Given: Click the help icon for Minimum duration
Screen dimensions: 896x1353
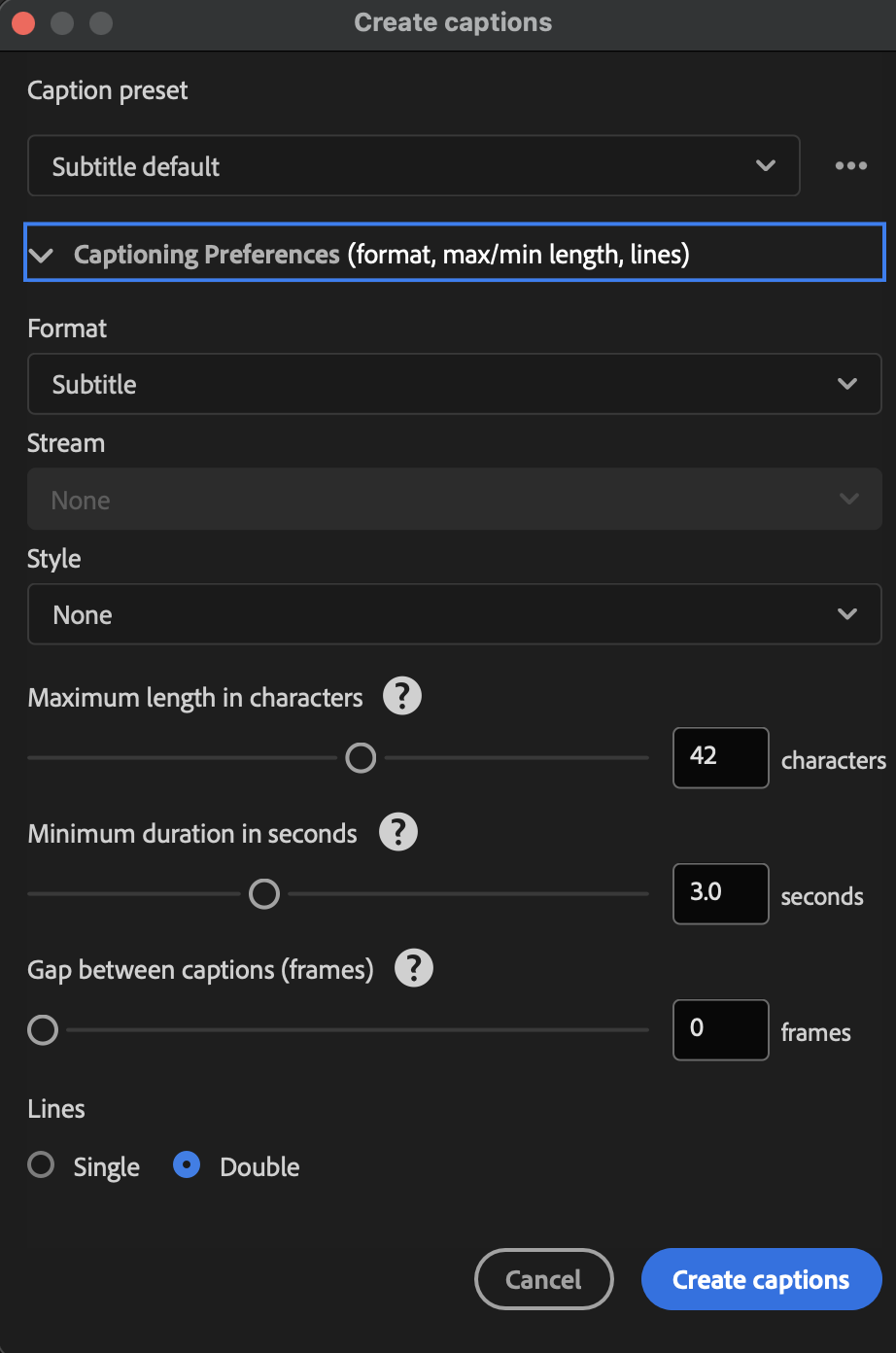Looking at the screenshot, I should click(397, 832).
